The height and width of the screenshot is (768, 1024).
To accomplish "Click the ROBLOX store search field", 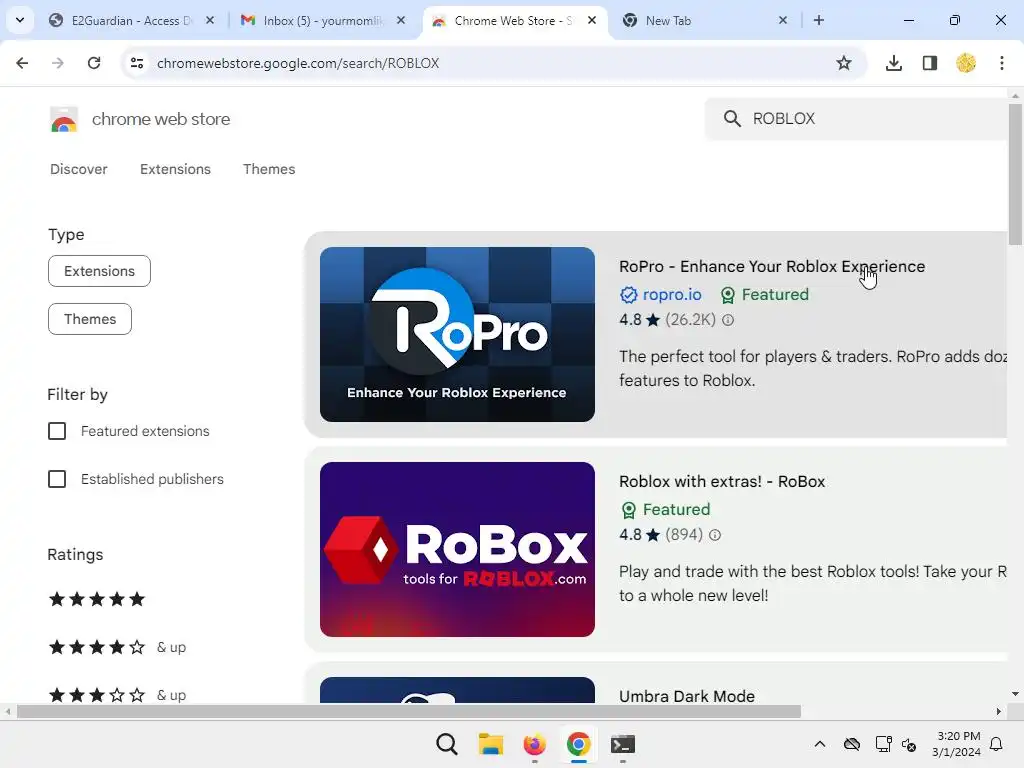I will pyautogui.click(x=856, y=119).
